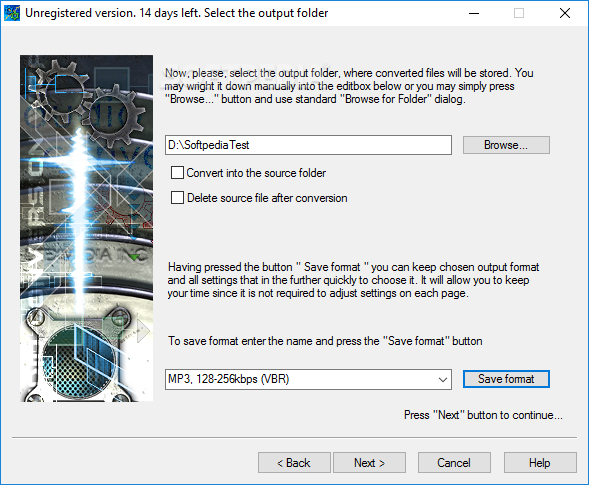Click the 'MP3, 128-256kbps (VBR)' format text
The height and width of the screenshot is (485, 589).
pyautogui.click(x=228, y=379)
